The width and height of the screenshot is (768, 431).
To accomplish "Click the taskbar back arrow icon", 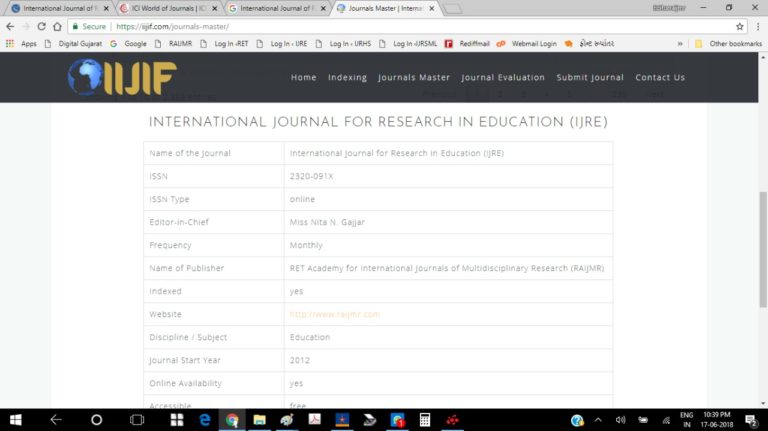I will point(56,420).
